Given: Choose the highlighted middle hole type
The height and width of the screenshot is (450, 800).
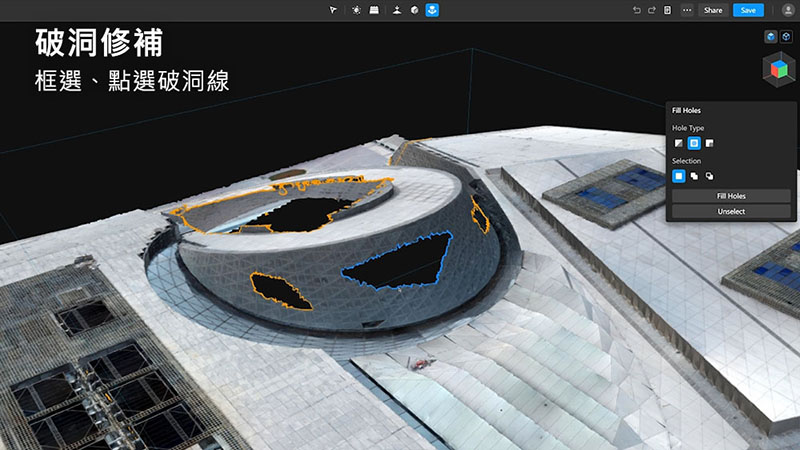Looking at the screenshot, I should pyautogui.click(x=694, y=143).
